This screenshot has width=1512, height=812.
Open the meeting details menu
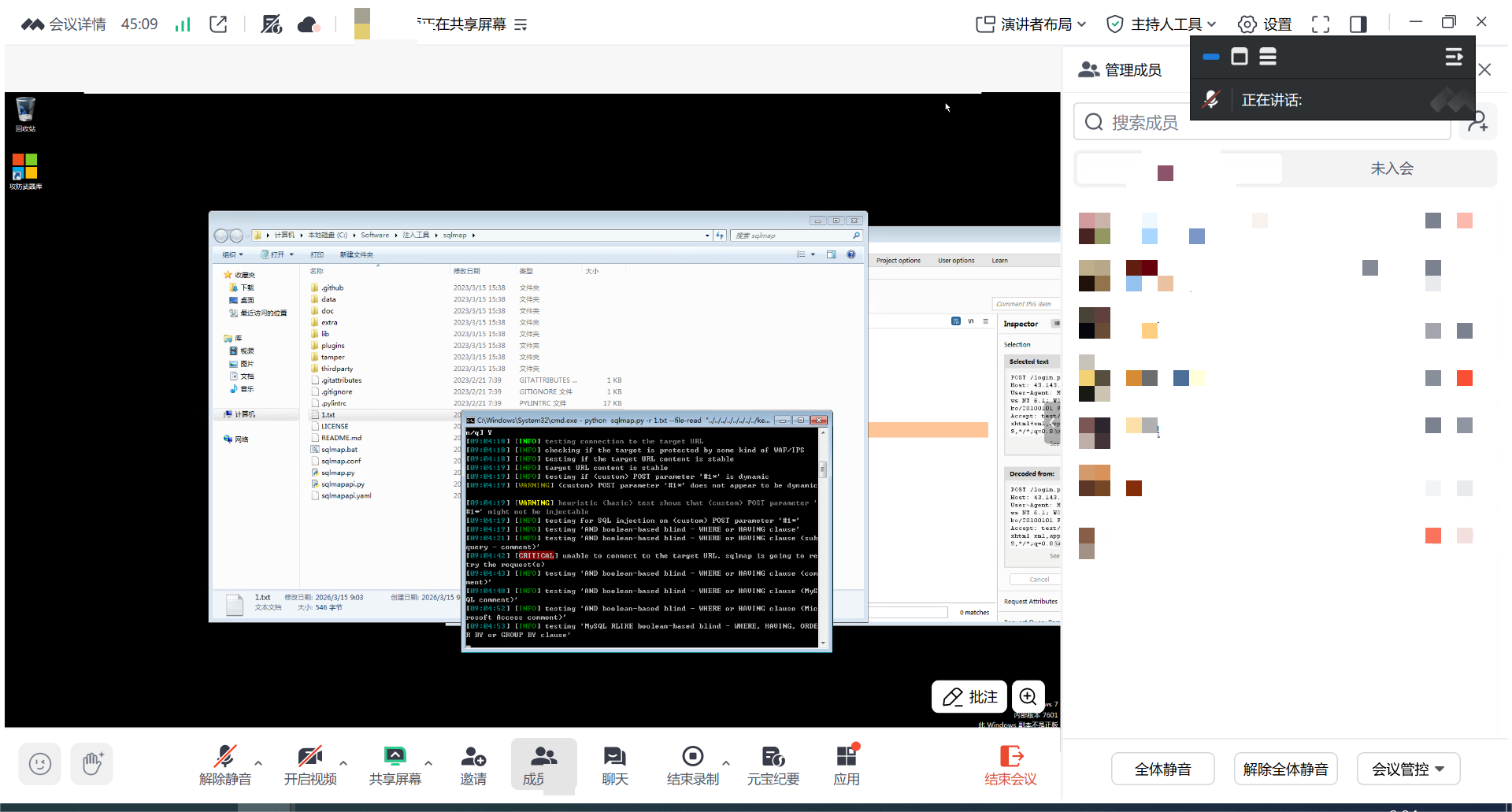[x=64, y=24]
